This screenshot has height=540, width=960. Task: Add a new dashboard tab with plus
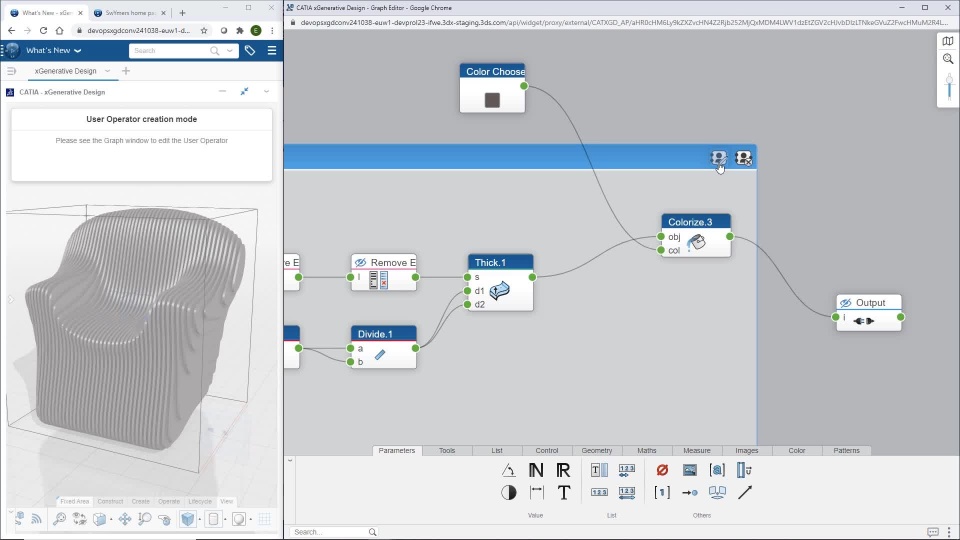pyautogui.click(x=126, y=71)
